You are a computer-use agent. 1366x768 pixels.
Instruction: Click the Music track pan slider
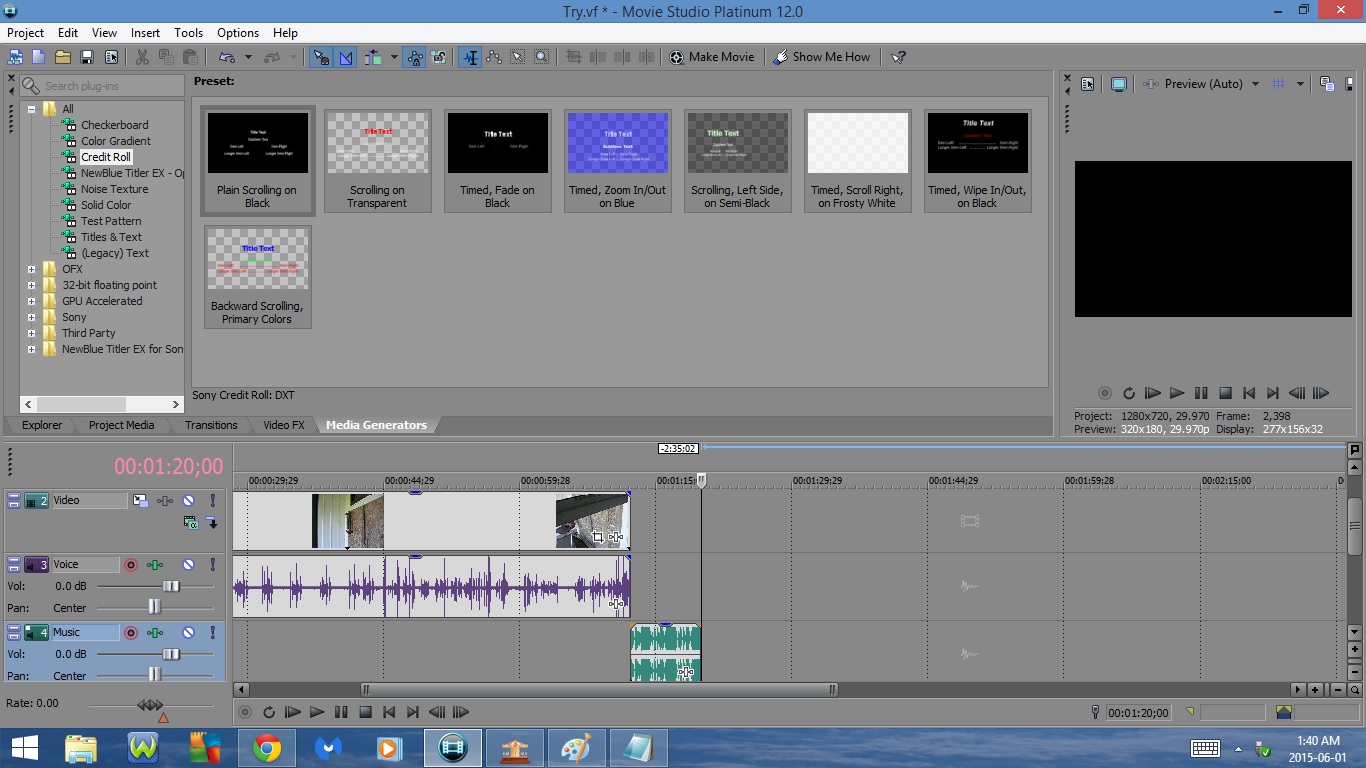pos(154,674)
